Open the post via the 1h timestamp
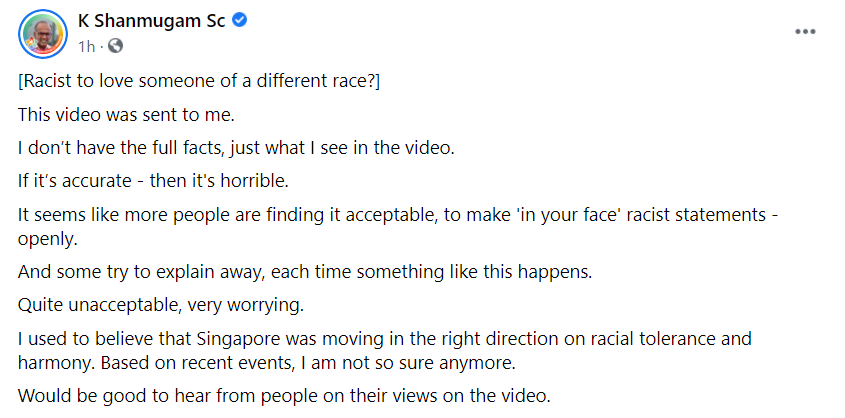This screenshot has height=418, width=845. pyautogui.click(x=87, y=46)
